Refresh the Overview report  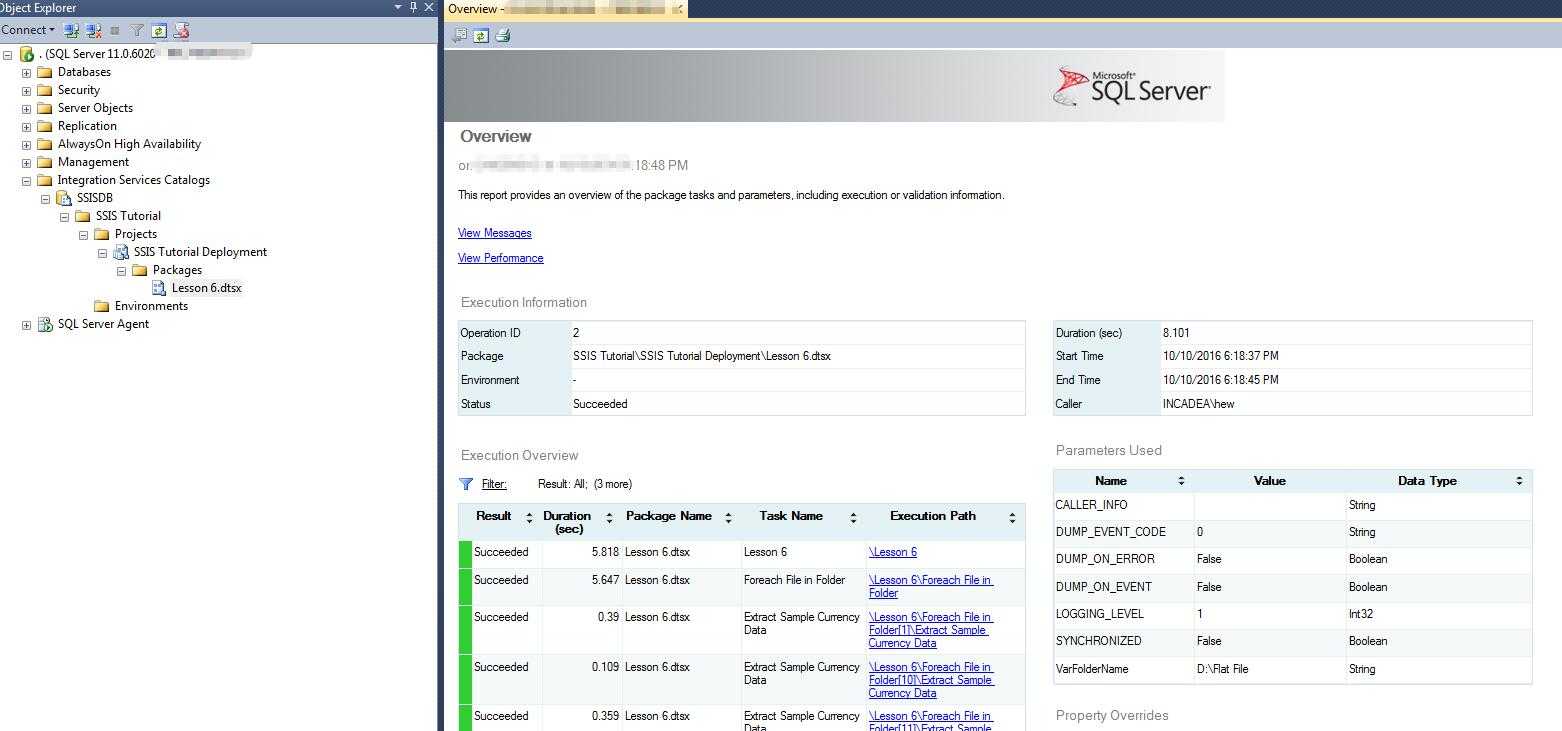pyautogui.click(x=481, y=35)
